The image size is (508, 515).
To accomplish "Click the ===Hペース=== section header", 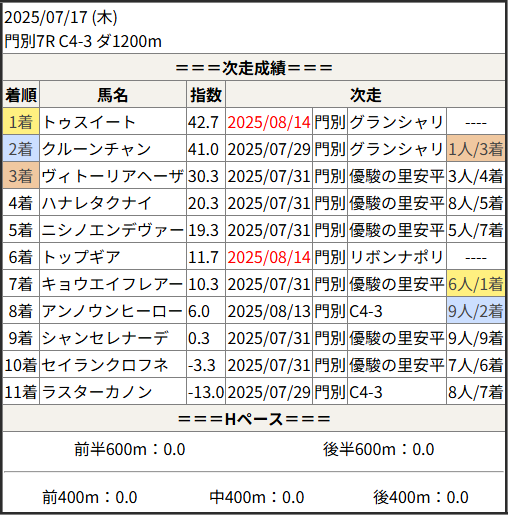I will point(254,419).
